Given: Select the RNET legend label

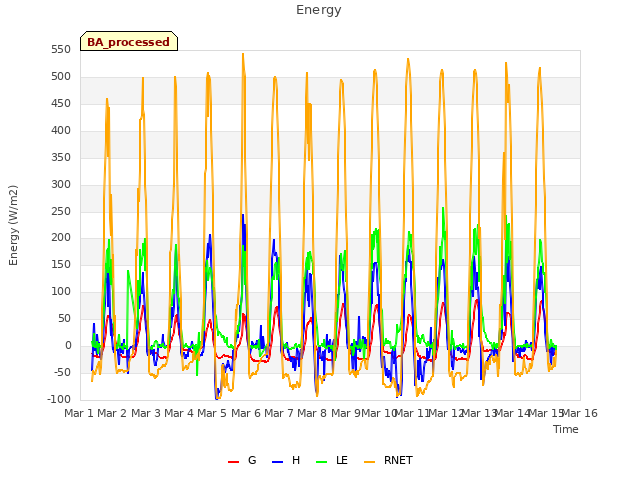Looking at the screenshot, I should pos(398,460).
